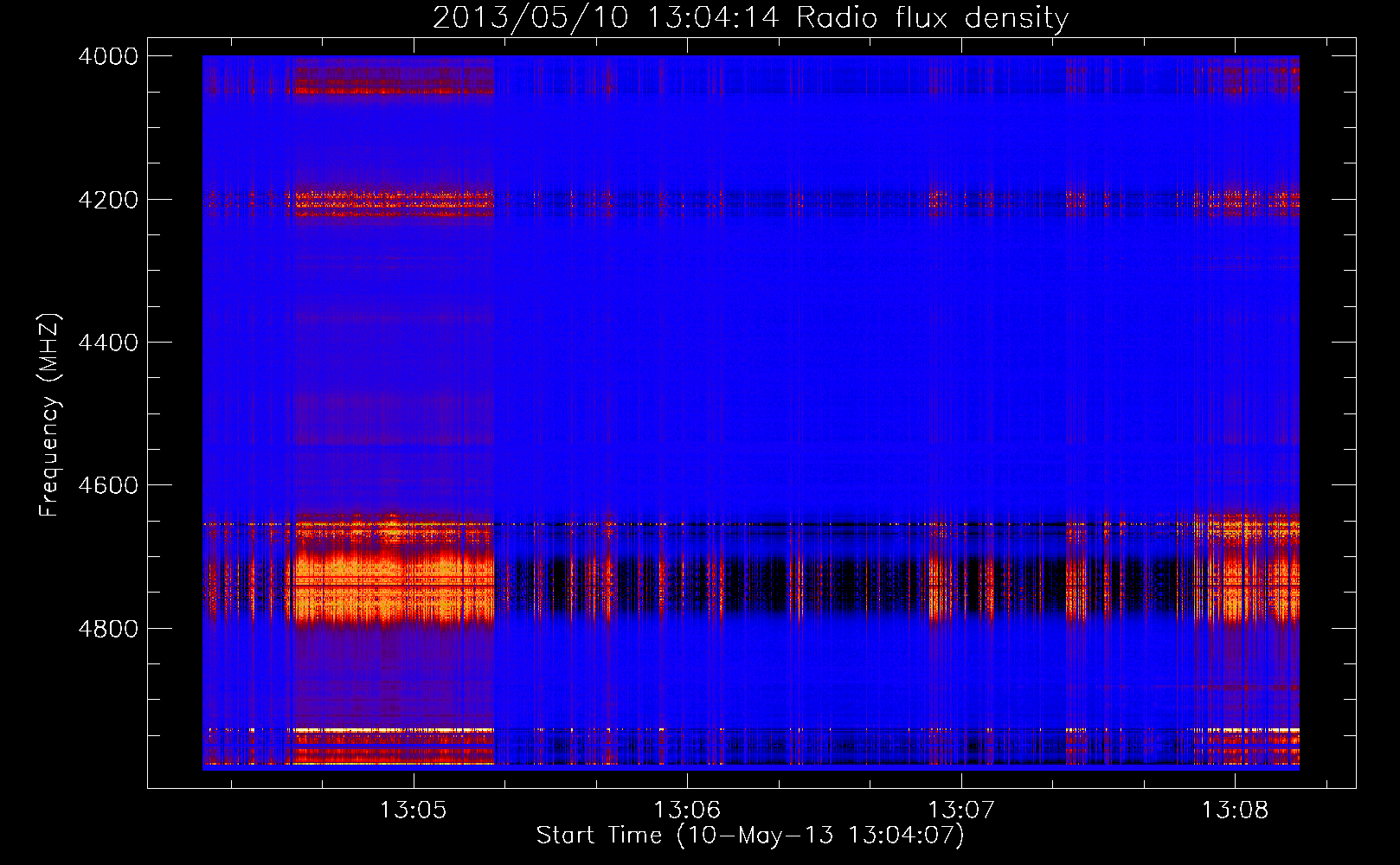The height and width of the screenshot is (865, 1400).
Task: Click the 13:06 time axis label
Action: (687, 811)
